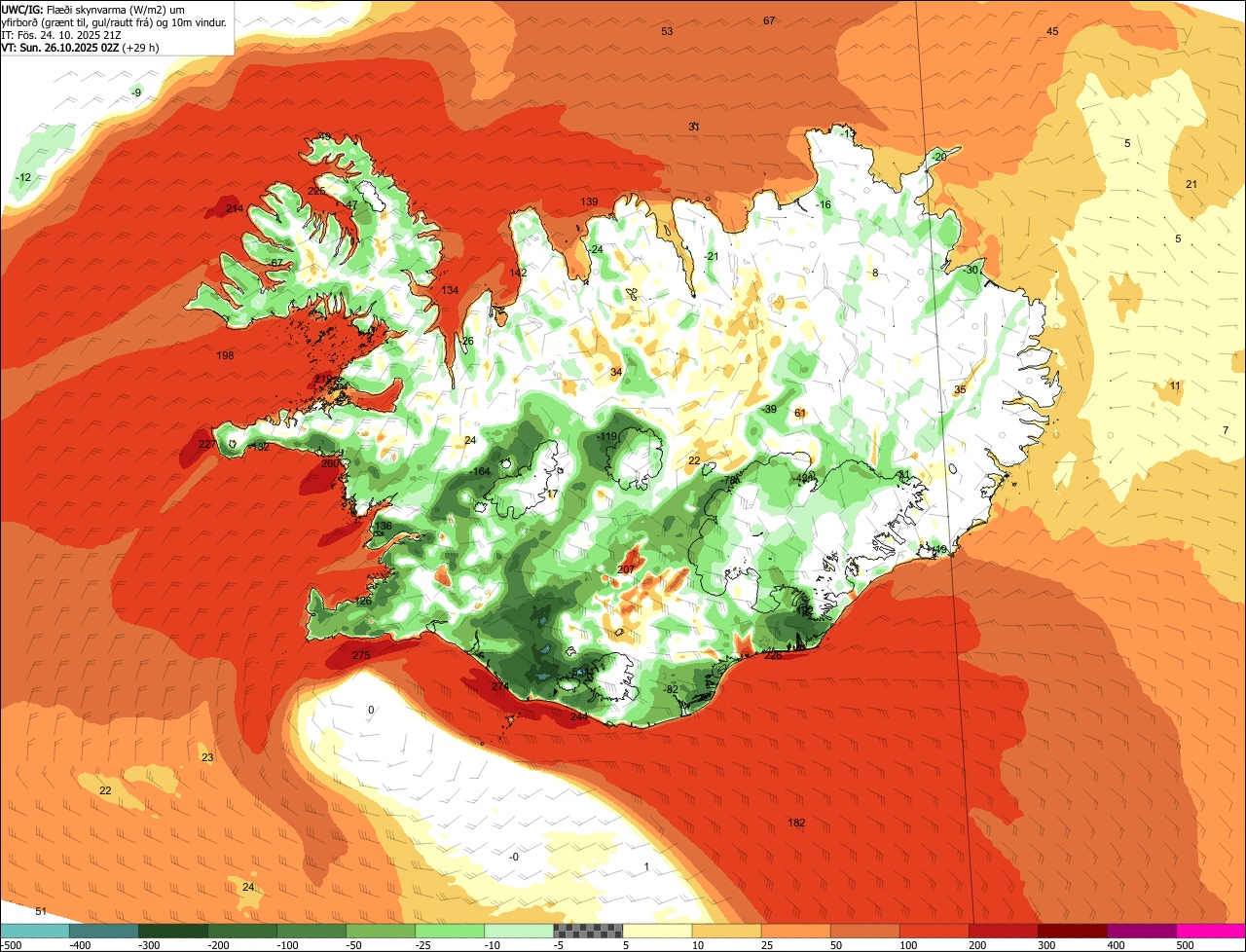Click the dark maroon 300 to 400 legend swatch
Screen dimensions: 1246x952
click(x=1072, y=931)
